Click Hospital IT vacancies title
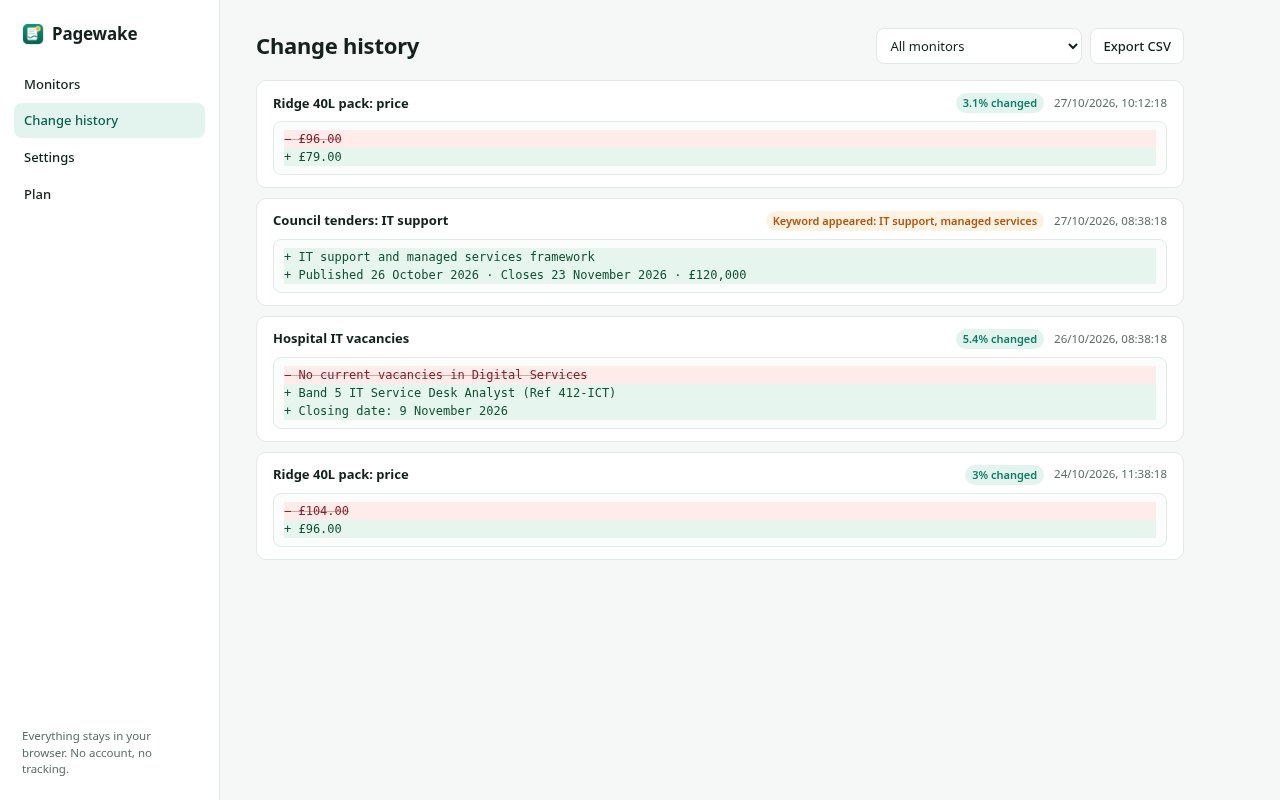The width and height of the screenshot is (1280, 800). tap(341, 338)
